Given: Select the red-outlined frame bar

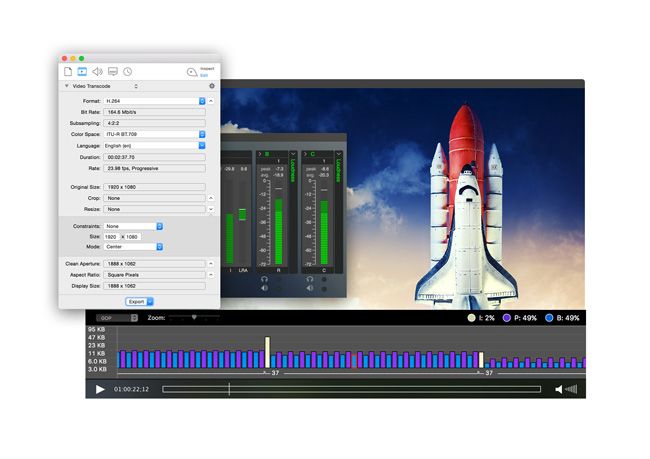Looking at the screenshot, I should pyautogui.click(x=354, y=360).
